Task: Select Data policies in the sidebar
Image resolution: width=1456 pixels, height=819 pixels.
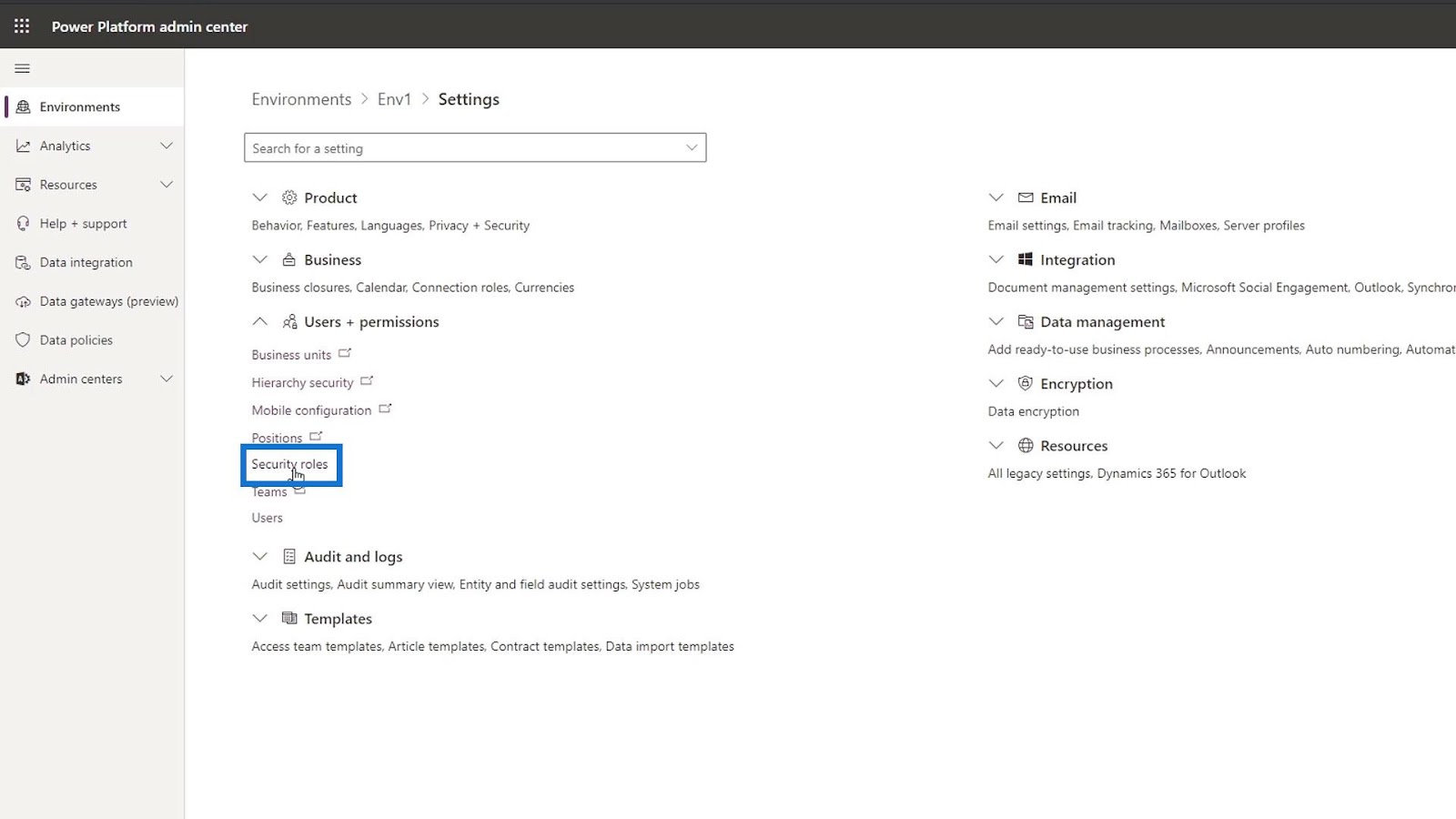Action: [x=76, y=340]
